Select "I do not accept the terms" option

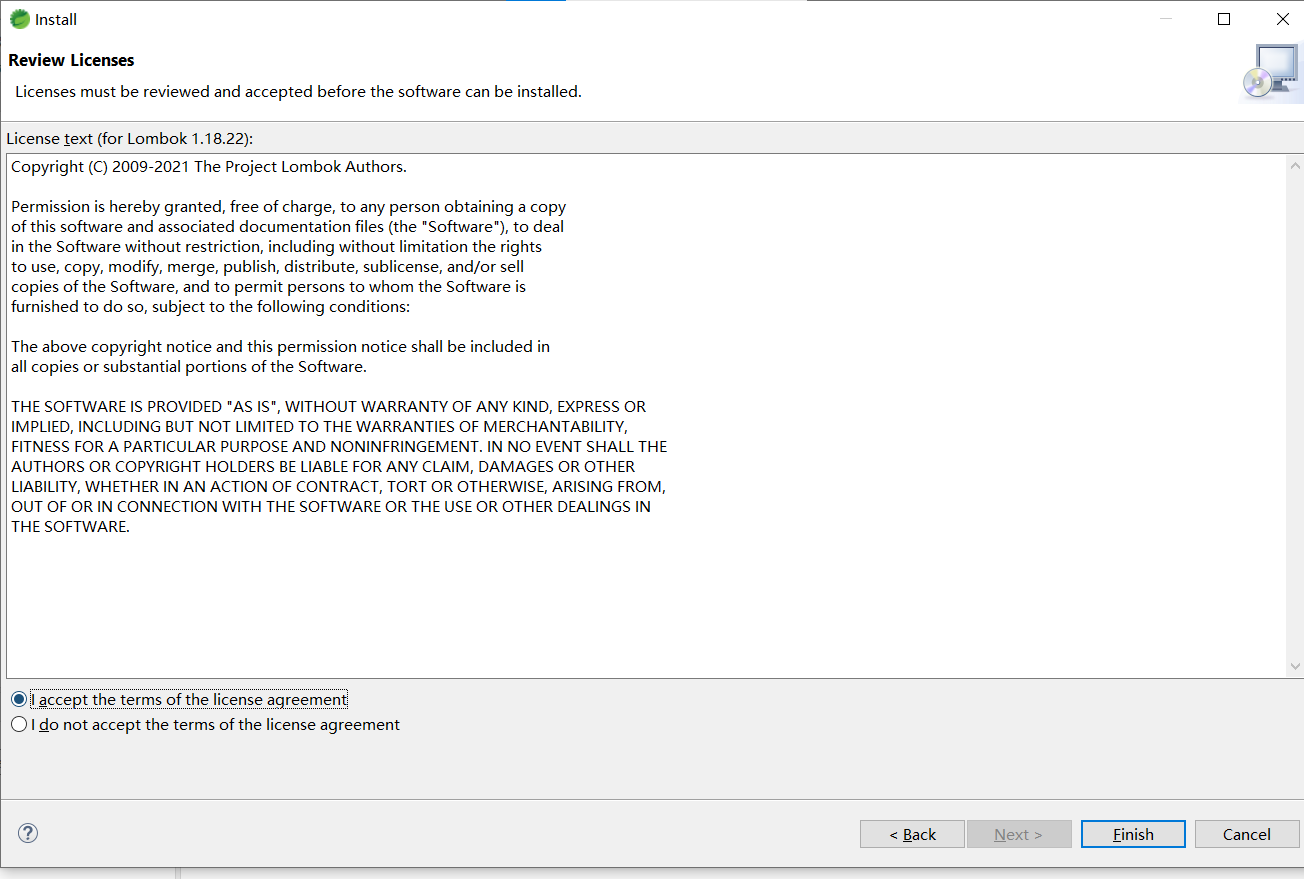click(x=19, y=724)
